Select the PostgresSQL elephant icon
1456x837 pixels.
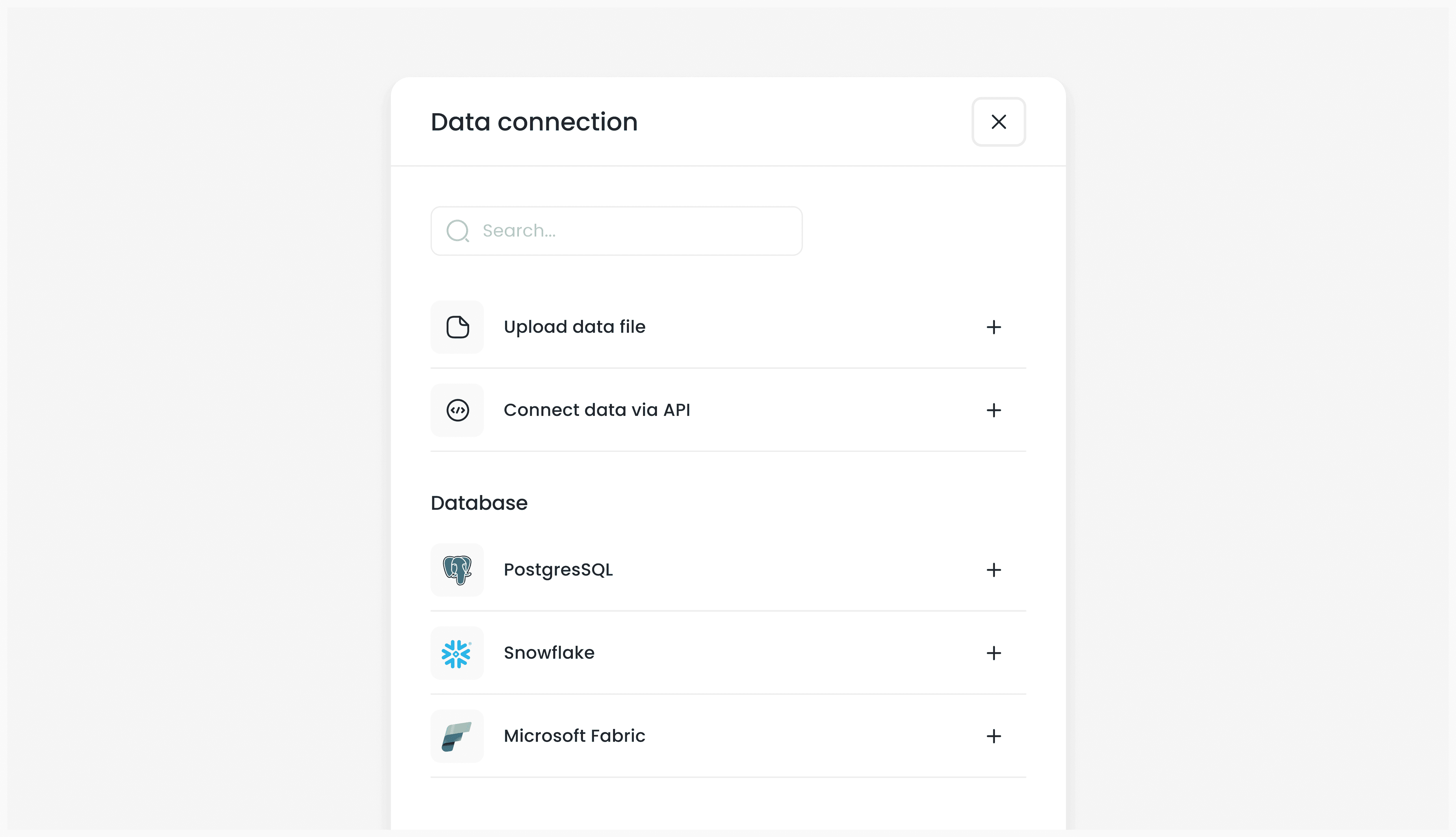[457, 570]
